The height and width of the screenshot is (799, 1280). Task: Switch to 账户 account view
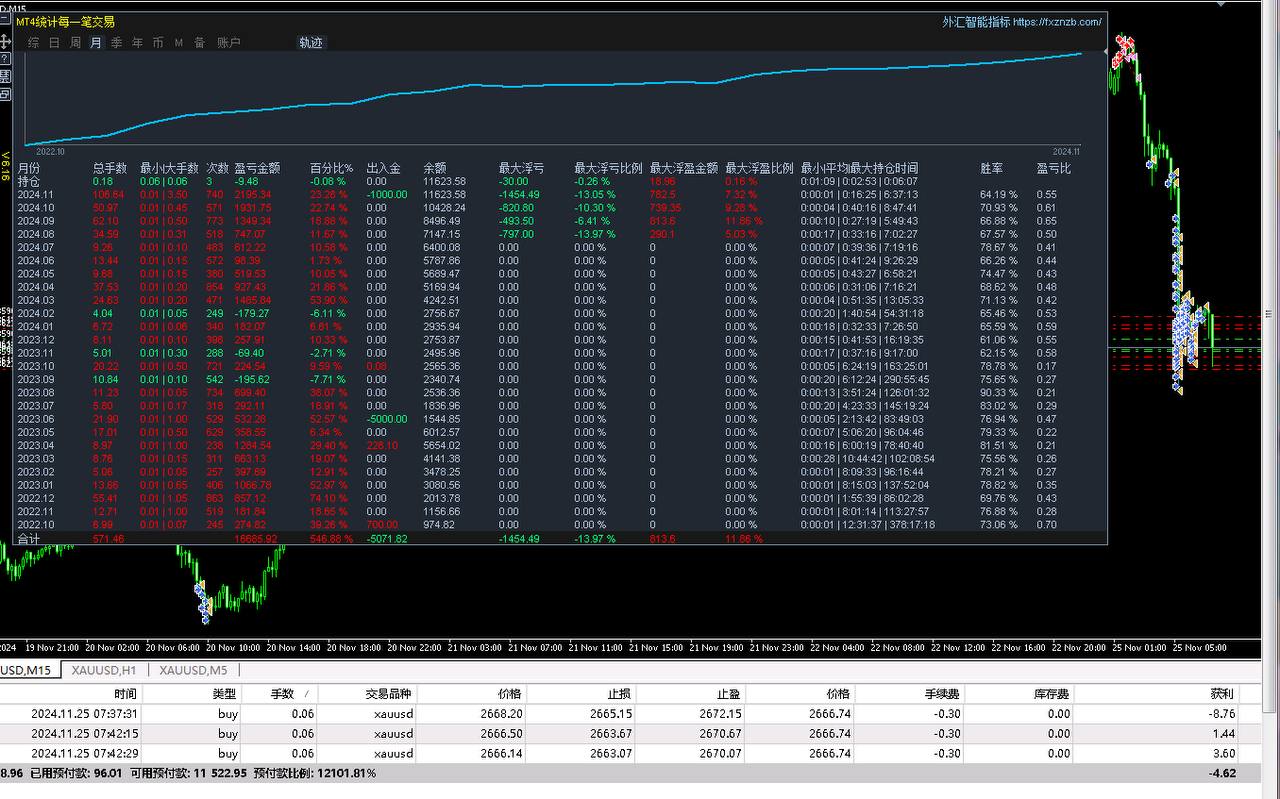229,43
